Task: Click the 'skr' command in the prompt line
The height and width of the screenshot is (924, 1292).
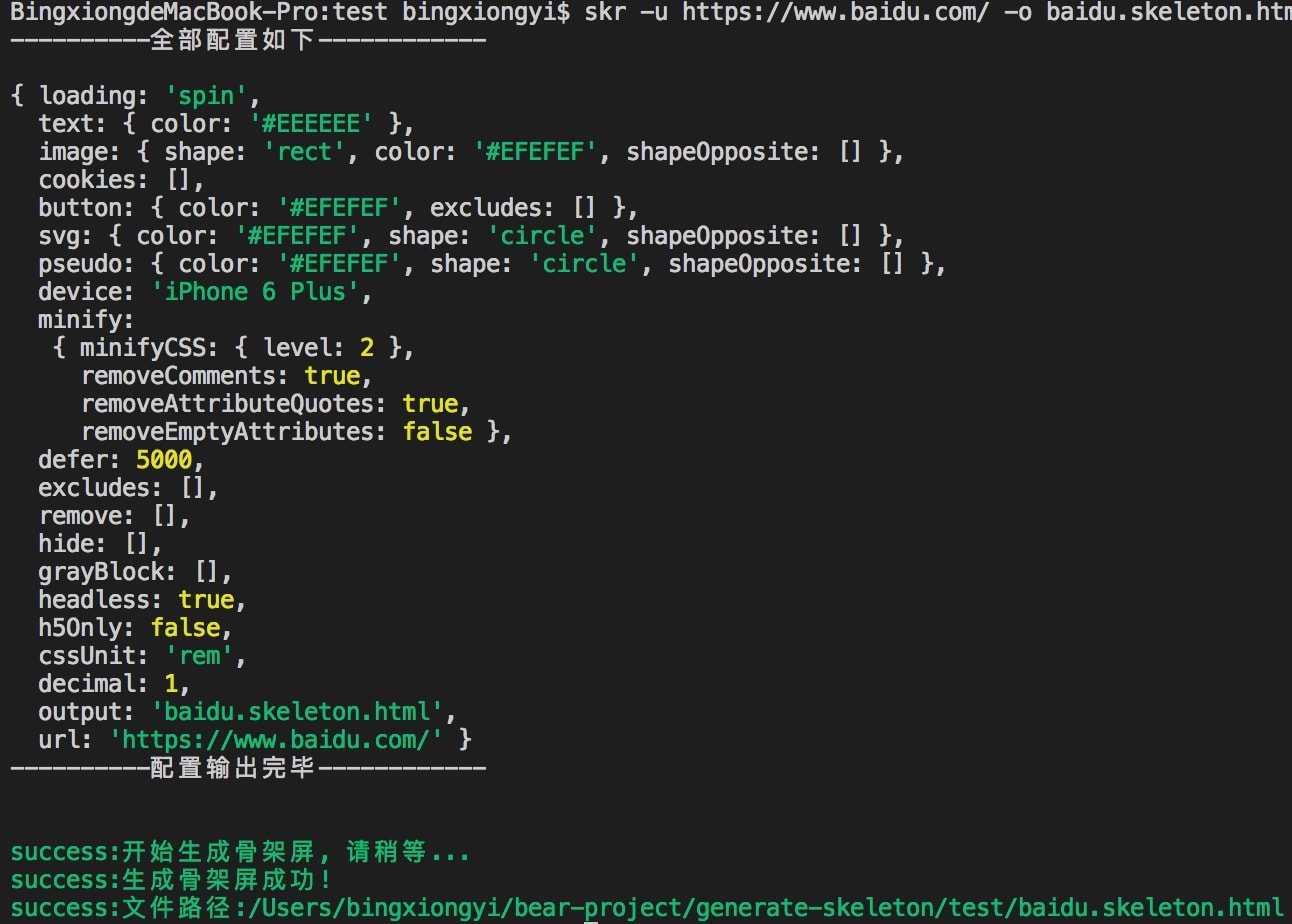Action: pos(605,14)
